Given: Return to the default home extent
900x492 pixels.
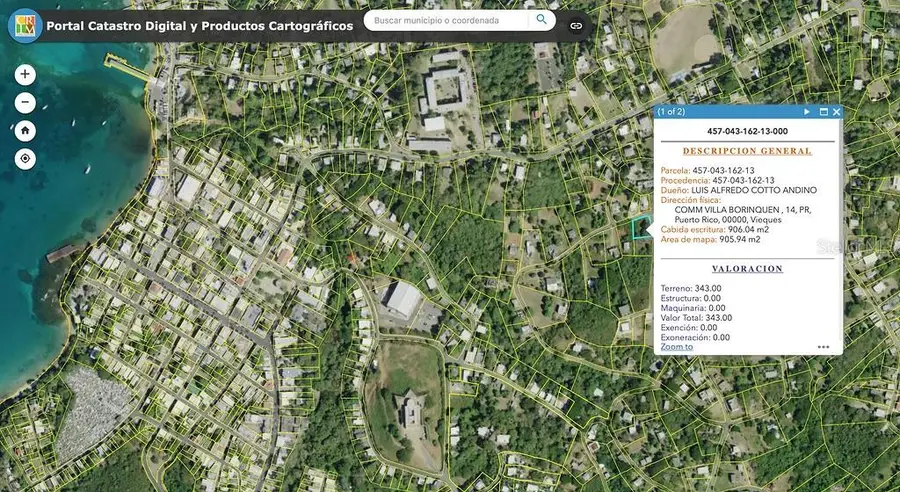Looking at the screenshot, I should click(x=25, y=131).
